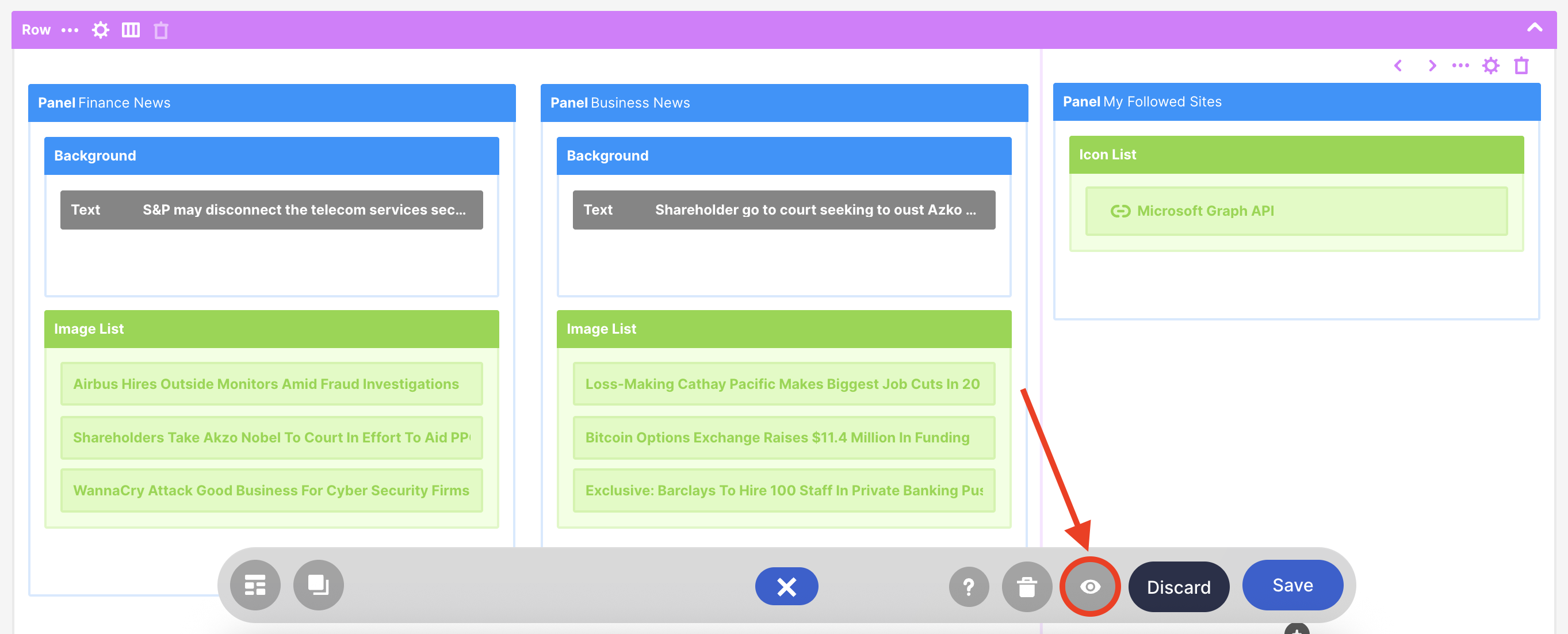Move column left with left arrow
The image size is (1568, 634).
click(1398, 65)
